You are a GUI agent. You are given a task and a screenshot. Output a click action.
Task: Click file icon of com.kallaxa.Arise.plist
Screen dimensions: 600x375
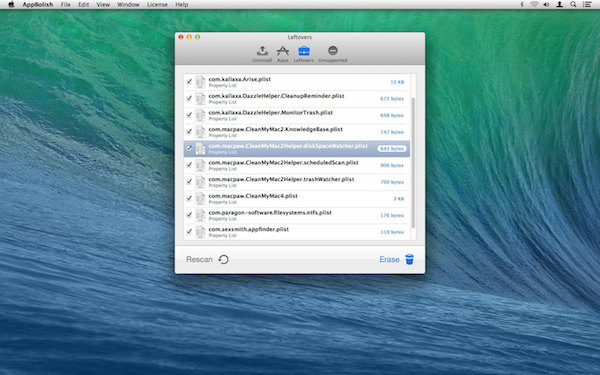[200, 82]
